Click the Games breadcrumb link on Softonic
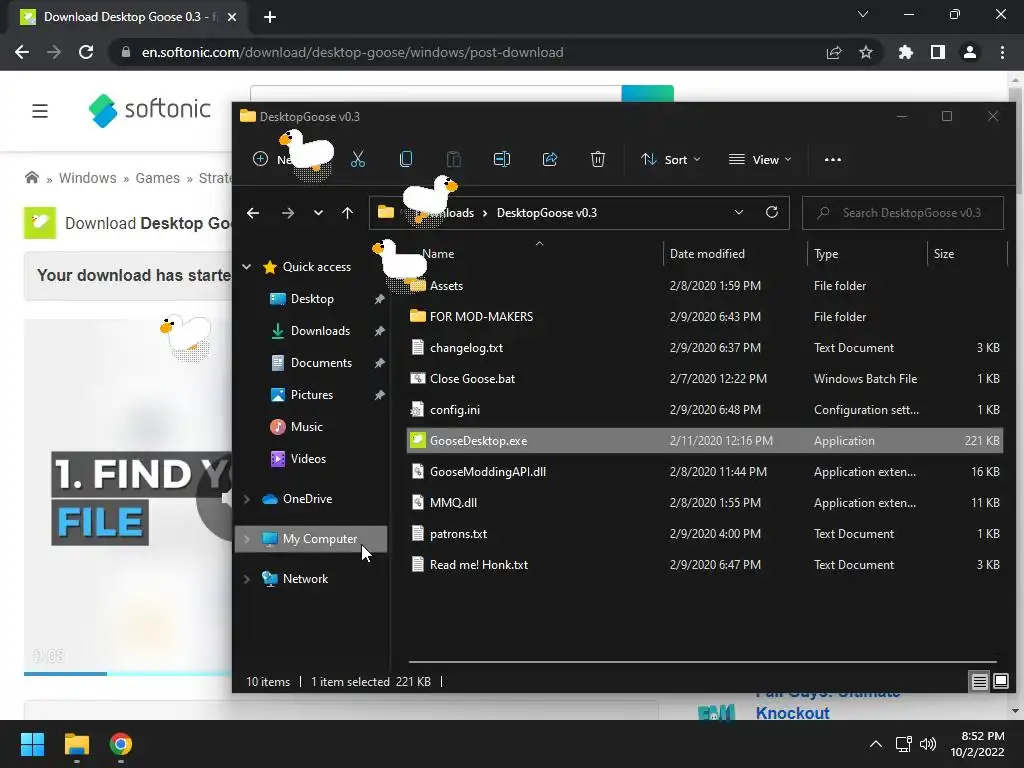Screen dimensions: 1024x768 point(157,178)
